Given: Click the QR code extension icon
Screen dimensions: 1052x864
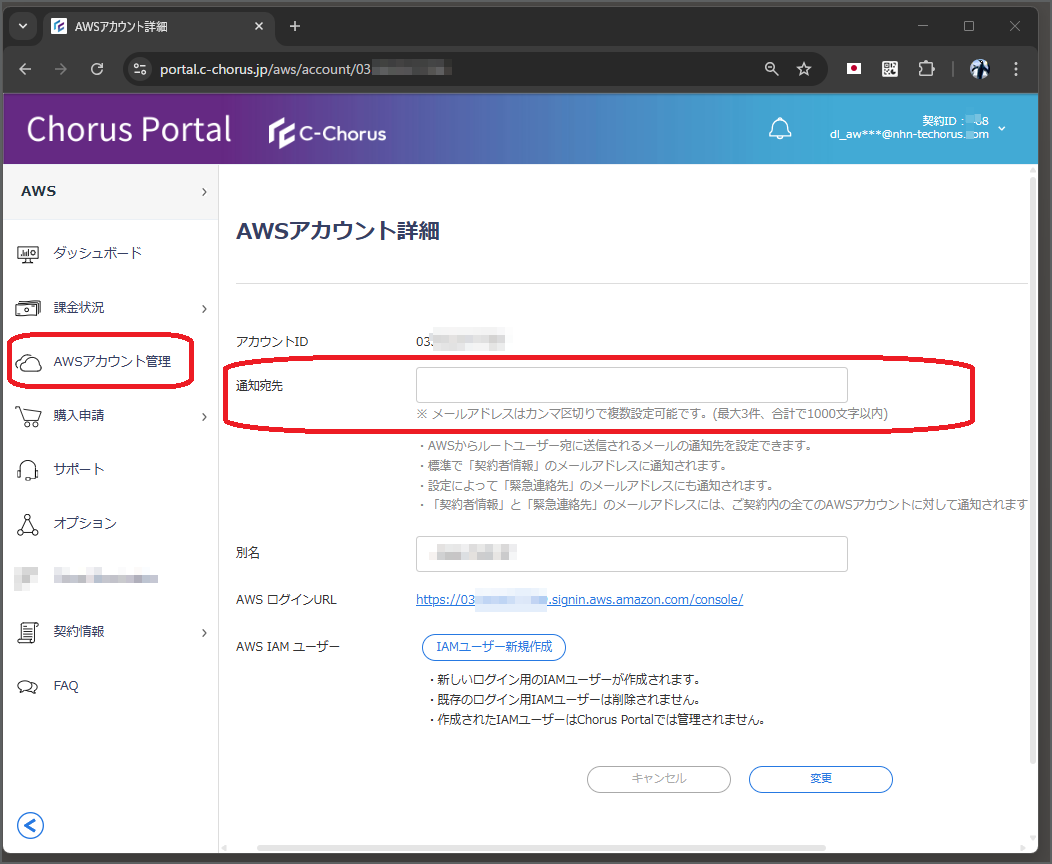Looking at the screenshot, I should tap(890, 68).
